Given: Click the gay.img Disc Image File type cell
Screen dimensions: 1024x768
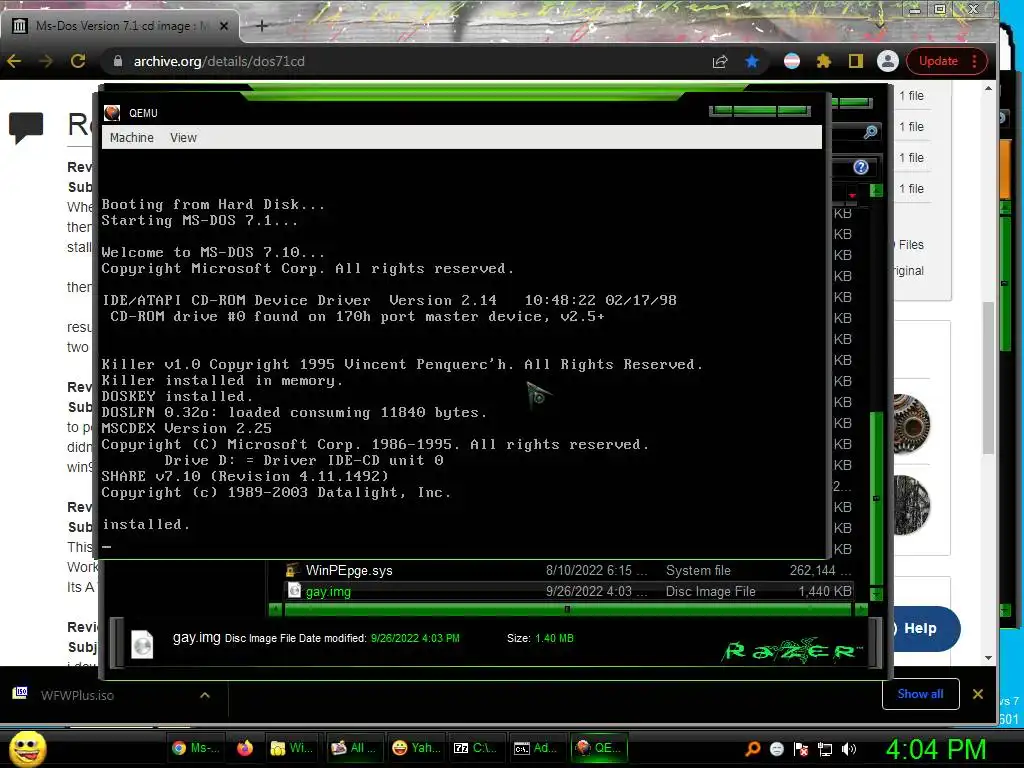Looking at the screenshot, I should pos(711,591).
